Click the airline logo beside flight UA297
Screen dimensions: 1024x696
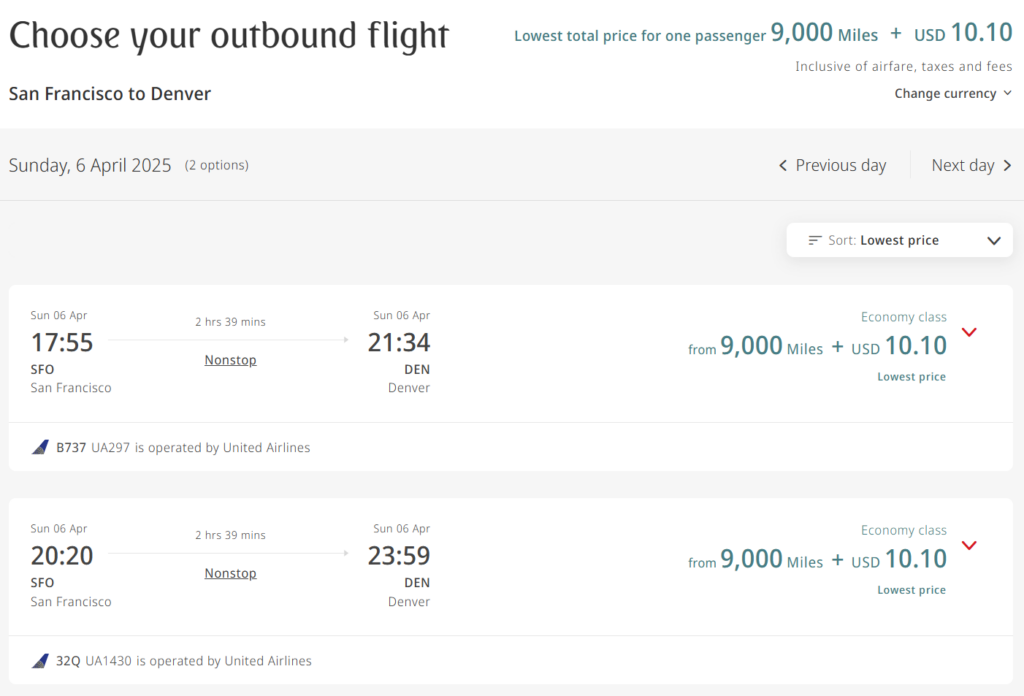[x=39, y=447]
